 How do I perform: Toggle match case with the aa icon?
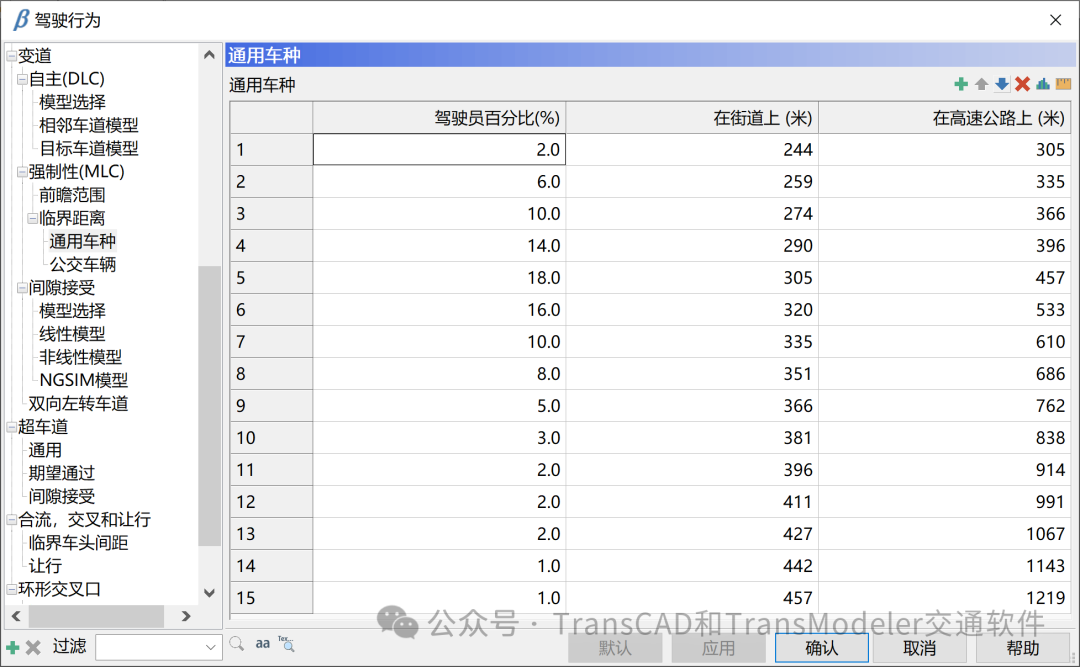point(263,645)
